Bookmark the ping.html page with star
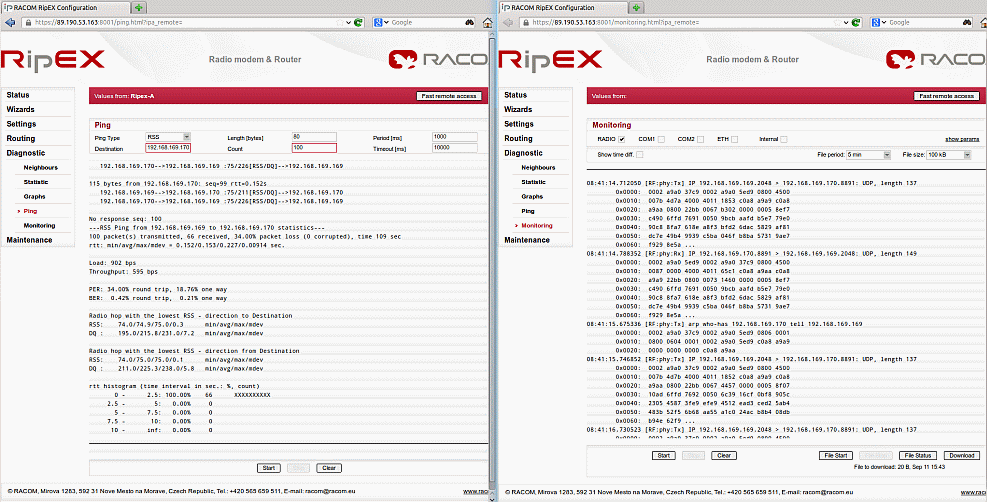The height and width of the screenshot is (502, 987). click(341, 22)
